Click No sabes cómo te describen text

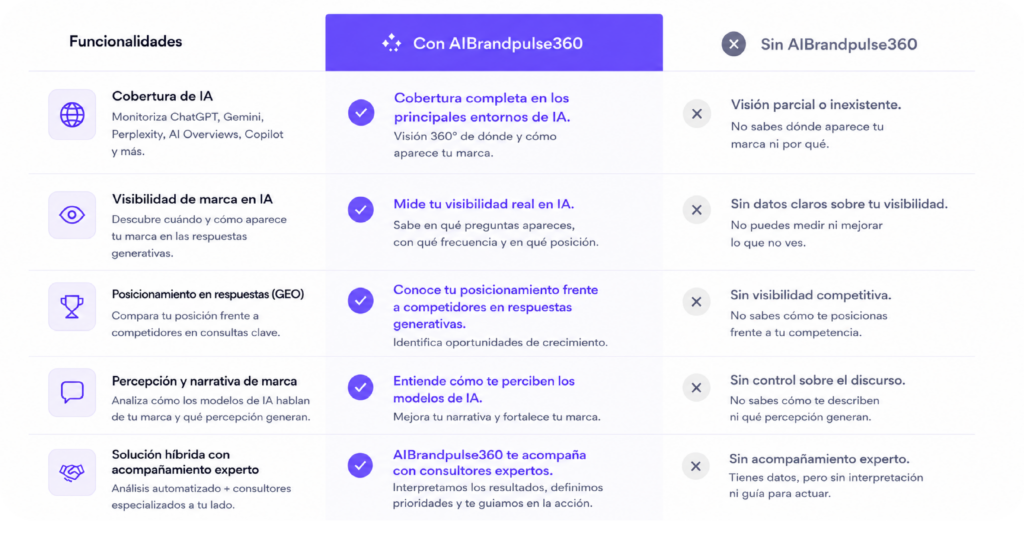tap(805, 408)
